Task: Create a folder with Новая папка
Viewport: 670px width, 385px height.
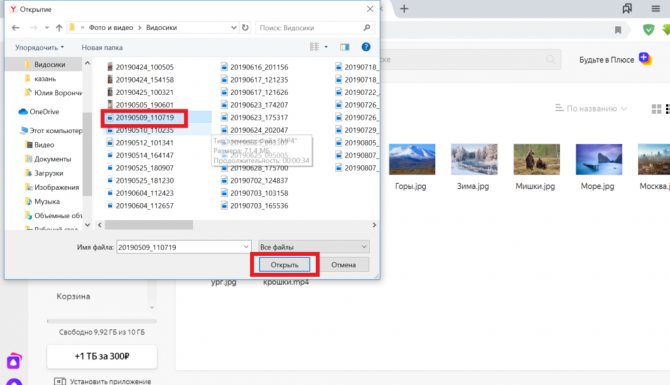Action: 102,47
